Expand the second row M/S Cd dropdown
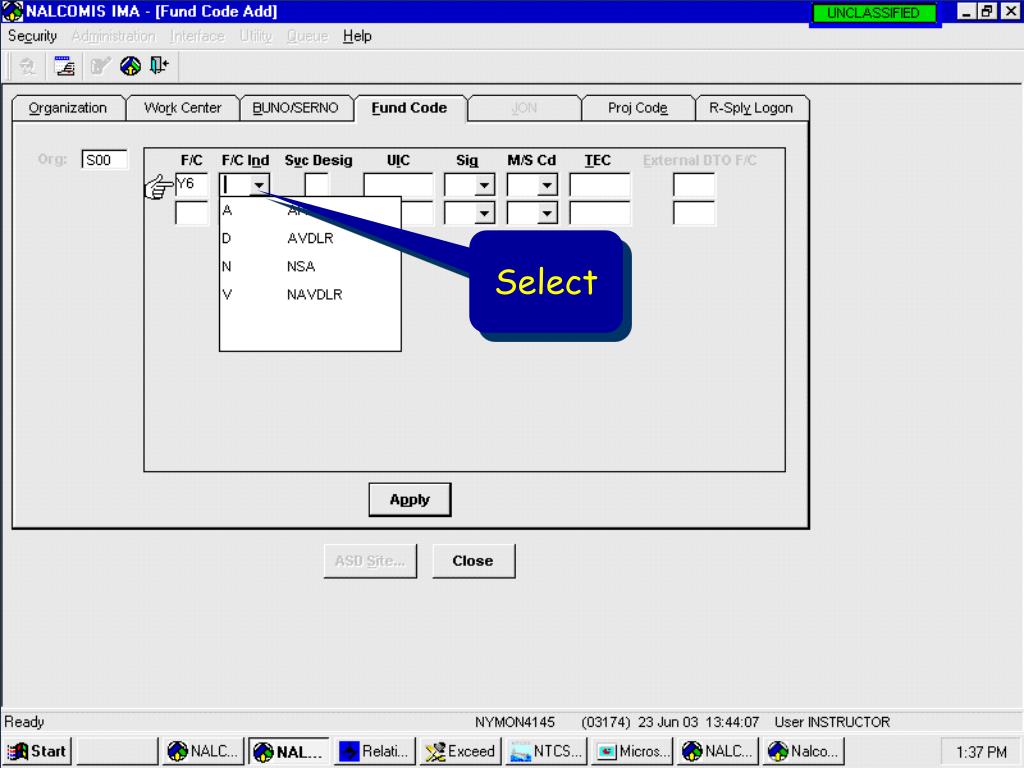 coord(547,213)
